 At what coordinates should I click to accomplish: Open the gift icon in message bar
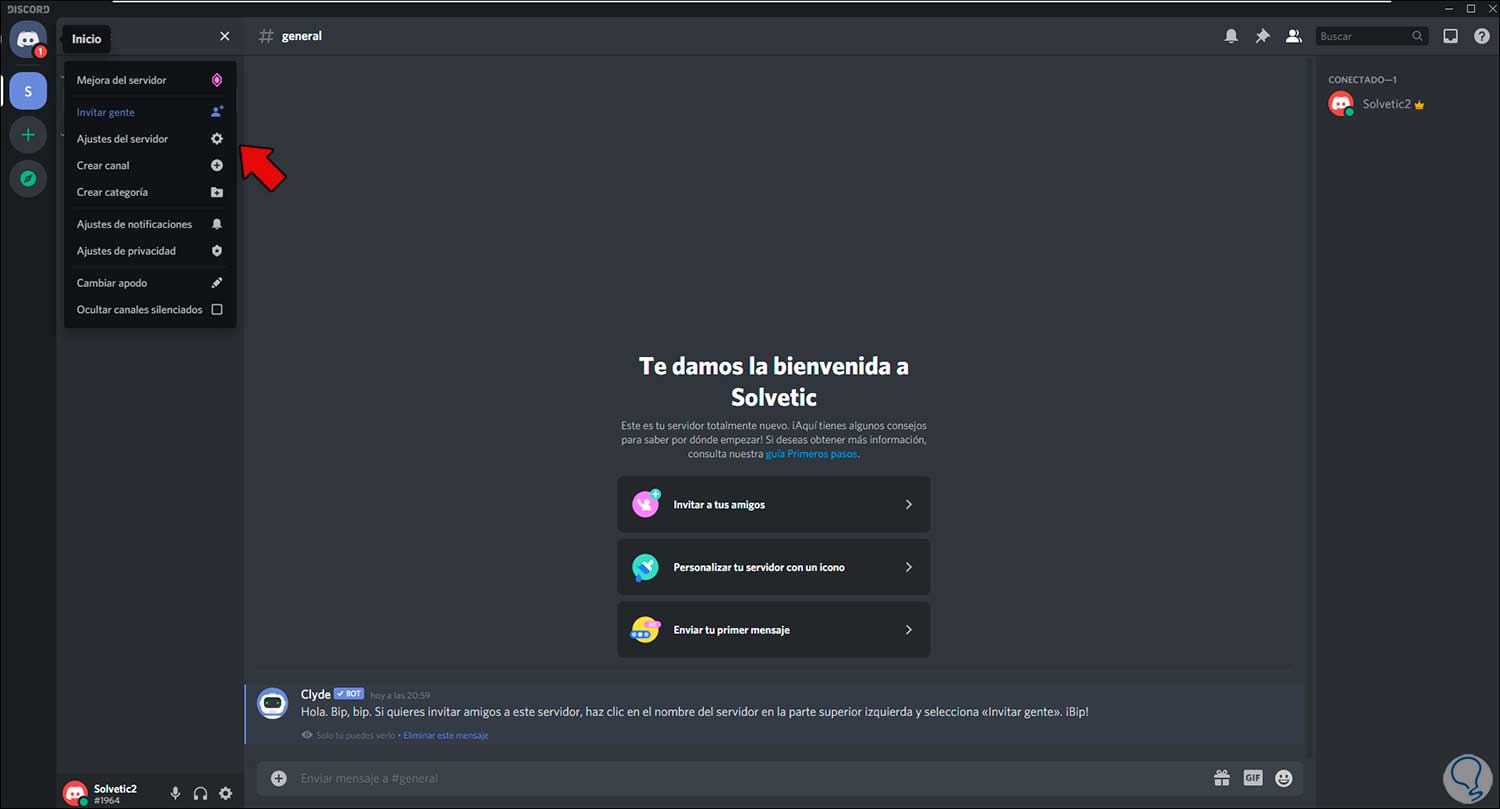1222,778
